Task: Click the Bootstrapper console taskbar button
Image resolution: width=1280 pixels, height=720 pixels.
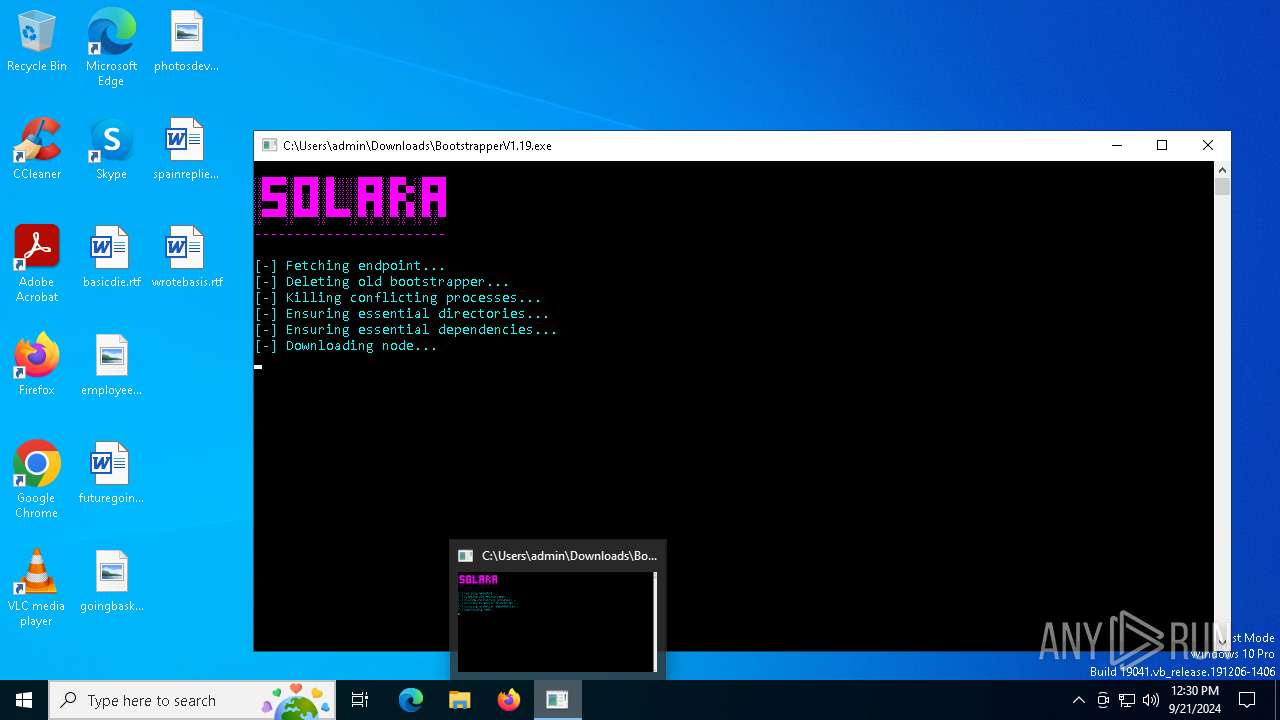Action: 557,700
